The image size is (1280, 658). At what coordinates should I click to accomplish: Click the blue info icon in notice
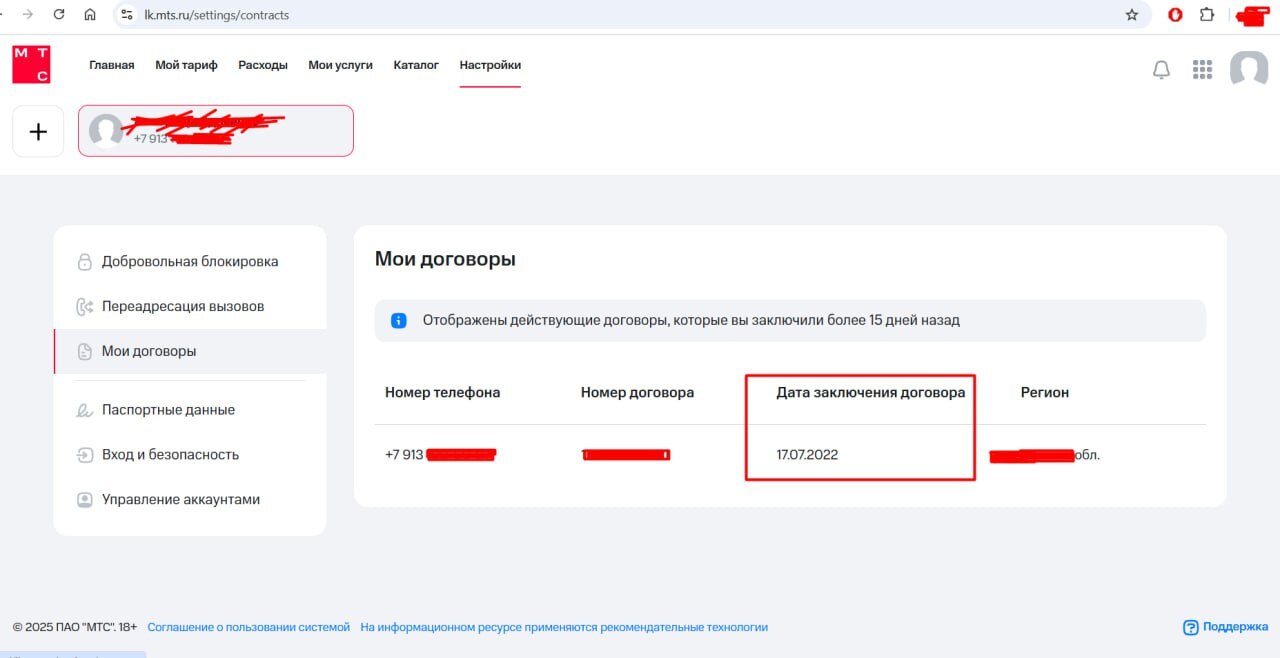399,321
